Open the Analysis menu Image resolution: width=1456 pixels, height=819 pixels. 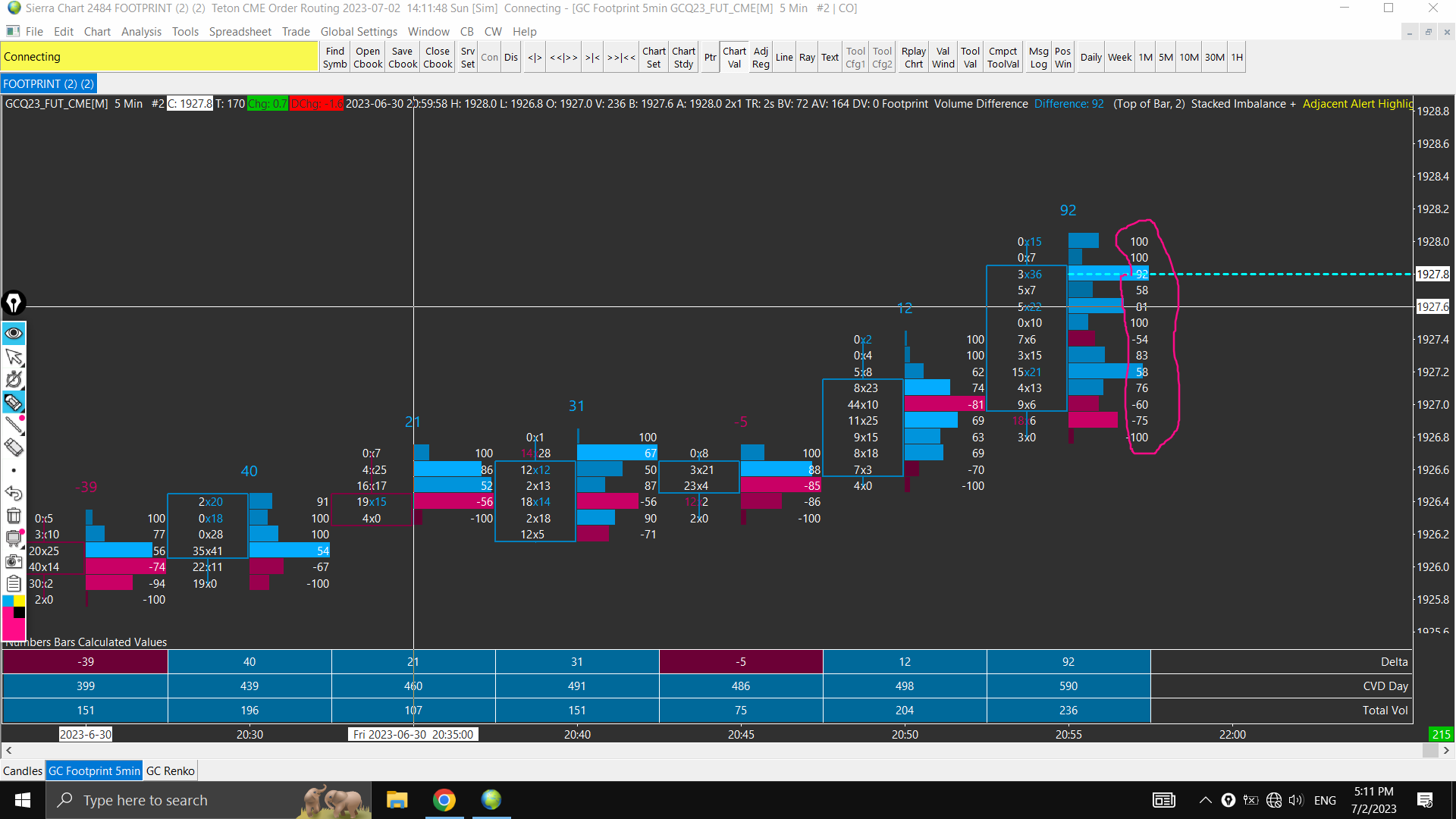coord(141,32)
